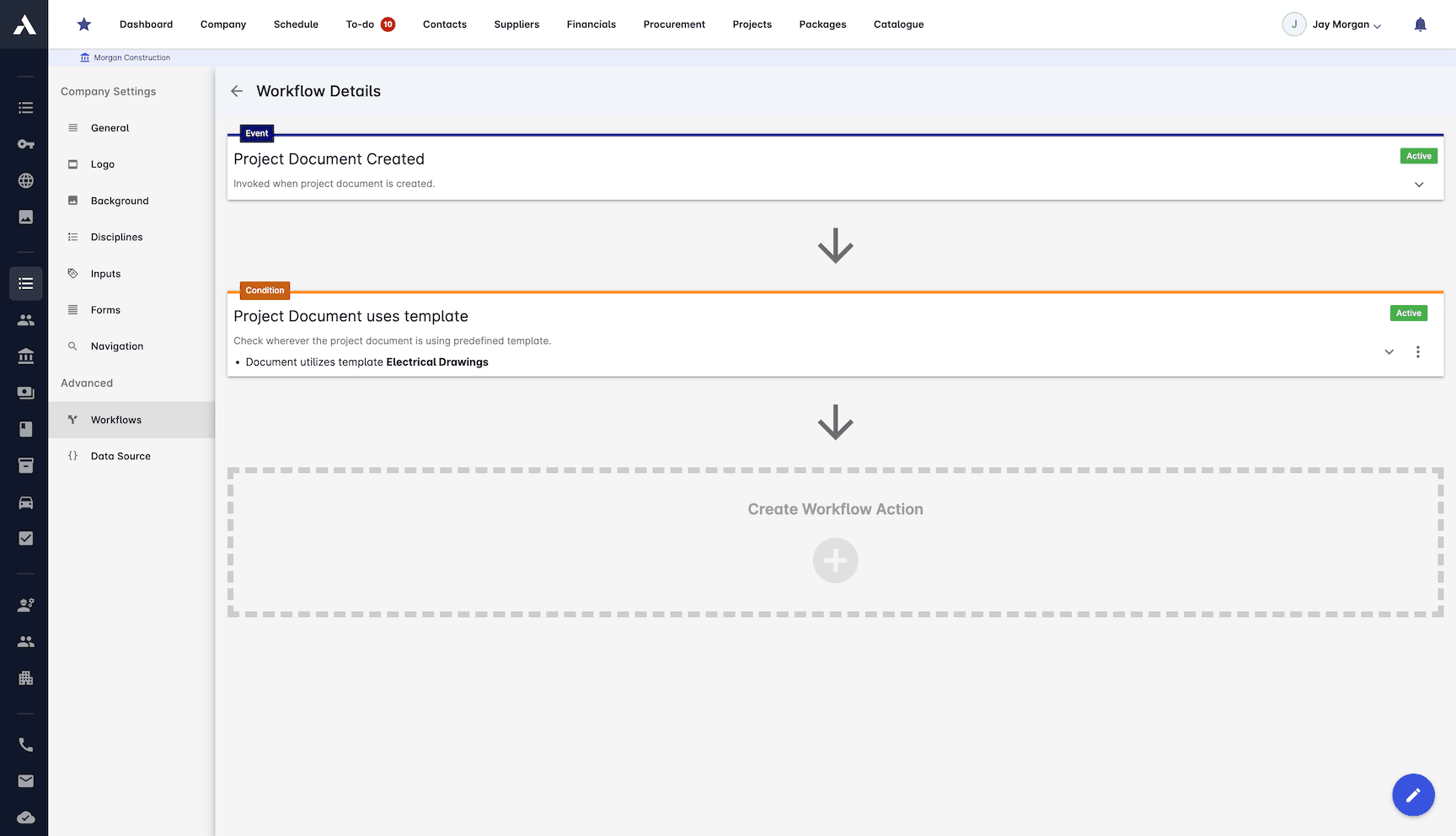Open the key/permissions icon in sidebar

25,144
